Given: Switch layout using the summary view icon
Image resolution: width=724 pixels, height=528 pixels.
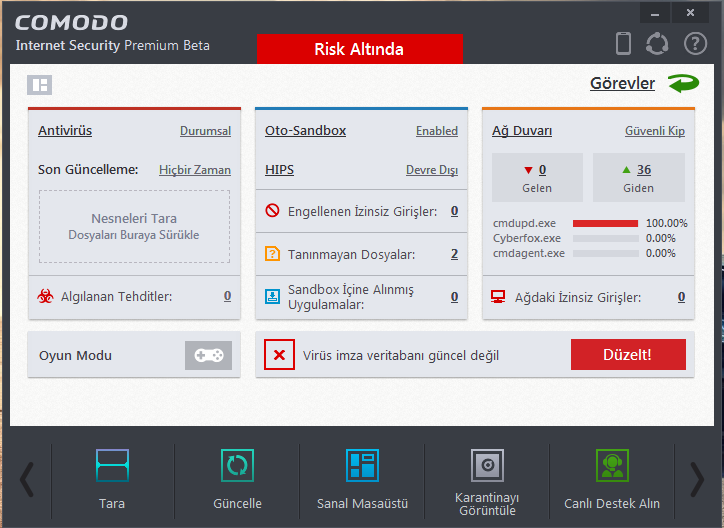Looking at the screenshot, I should coord(39,85).
